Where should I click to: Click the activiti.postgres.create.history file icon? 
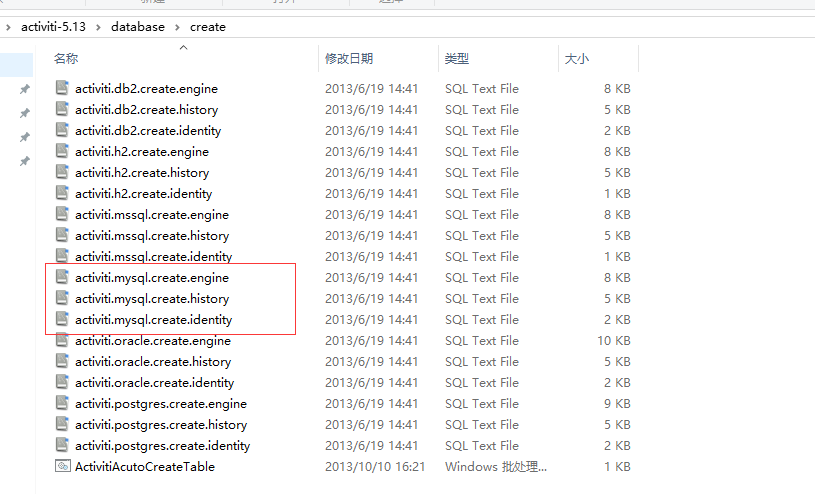coord(62,424)
